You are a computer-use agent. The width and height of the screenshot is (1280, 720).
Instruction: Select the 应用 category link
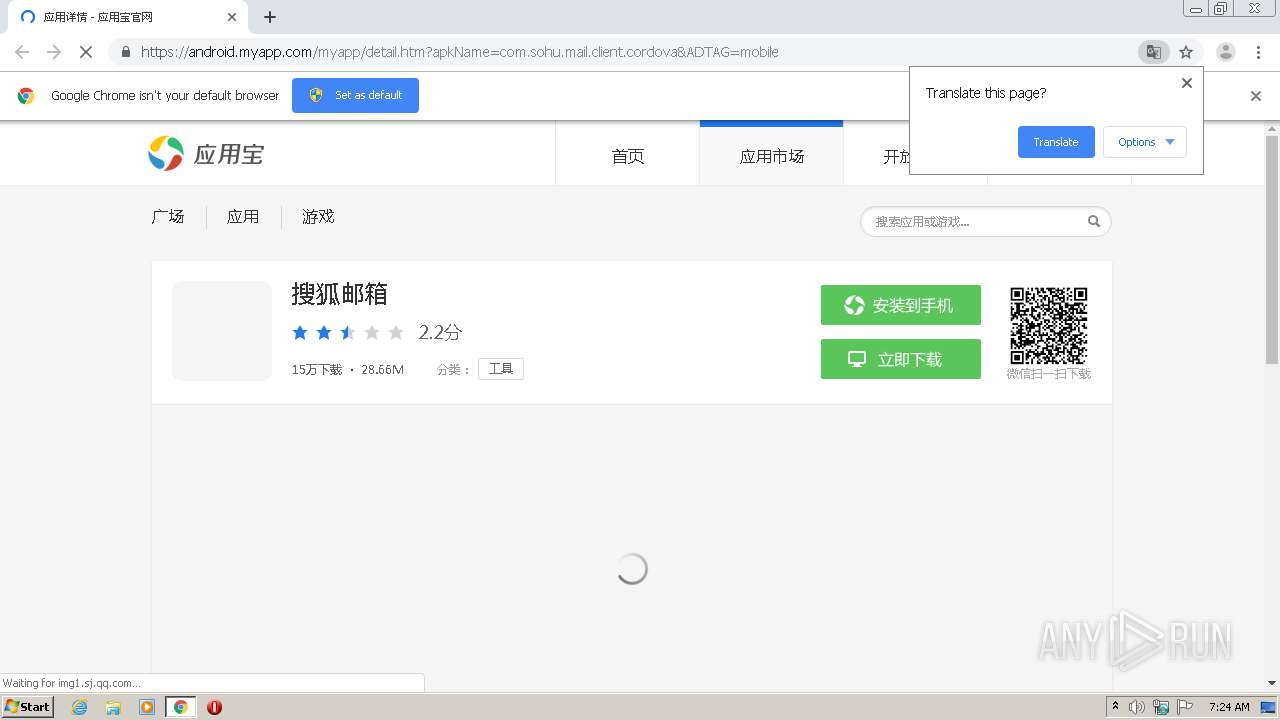[243, 217]
